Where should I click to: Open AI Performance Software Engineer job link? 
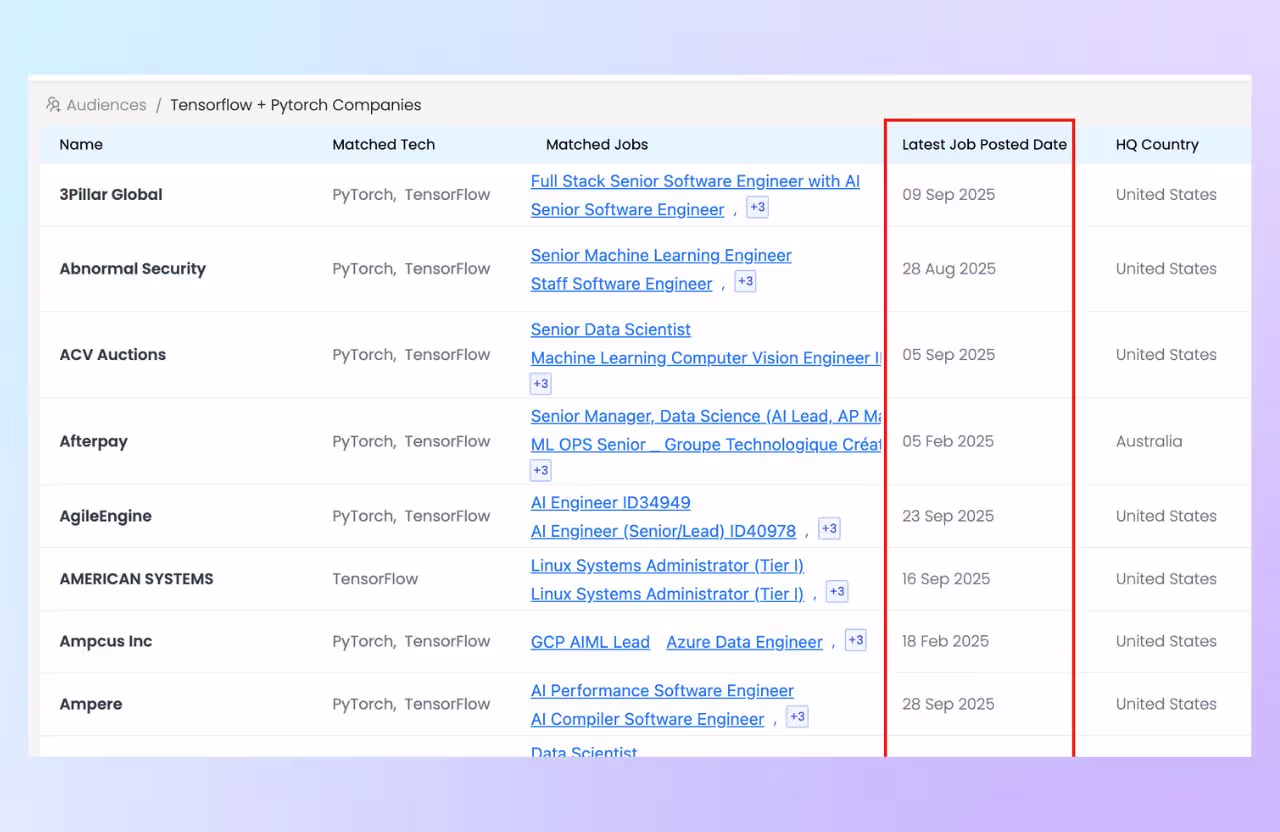coord(662,690)
